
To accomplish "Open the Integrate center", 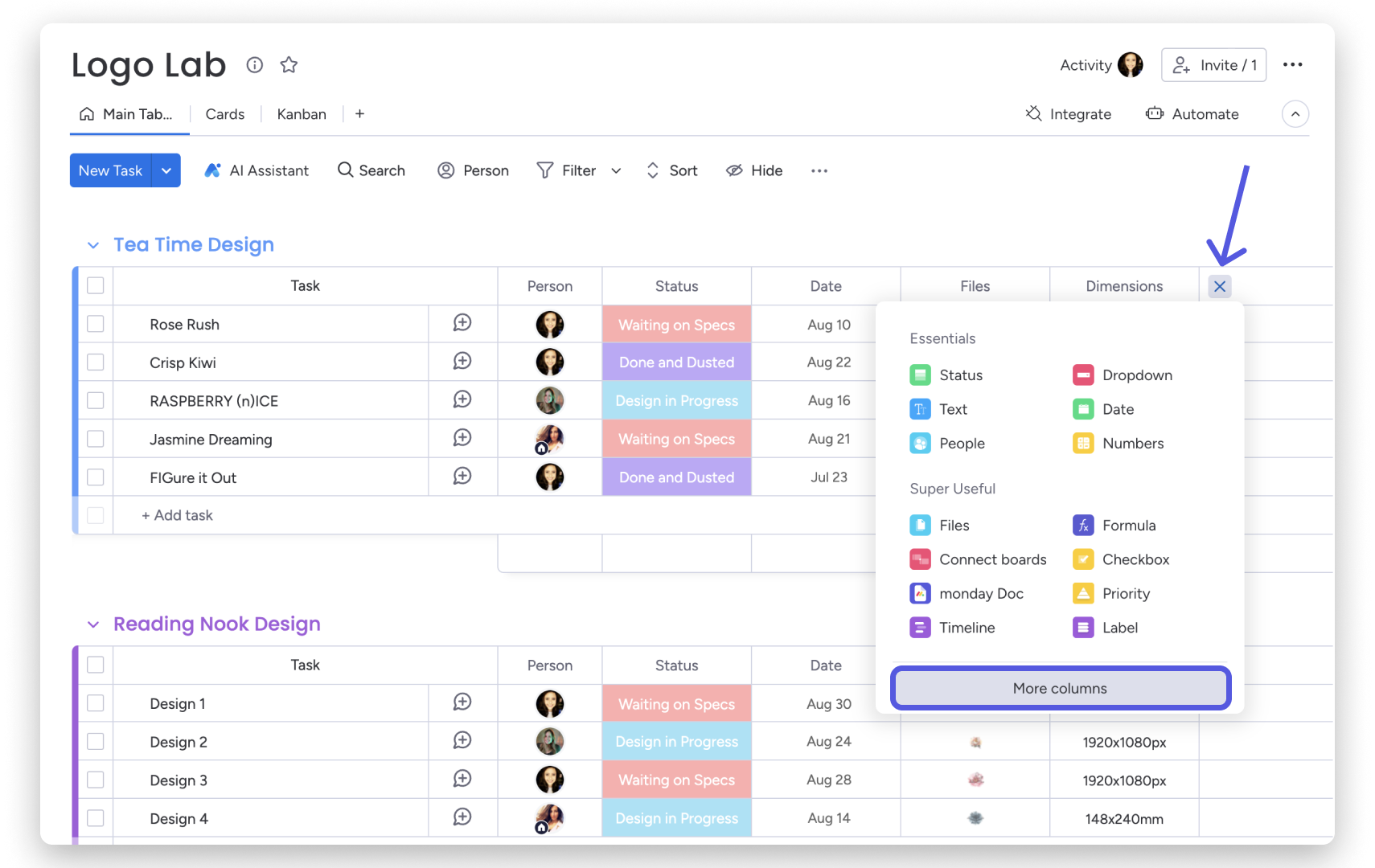I will point(1069,114).
